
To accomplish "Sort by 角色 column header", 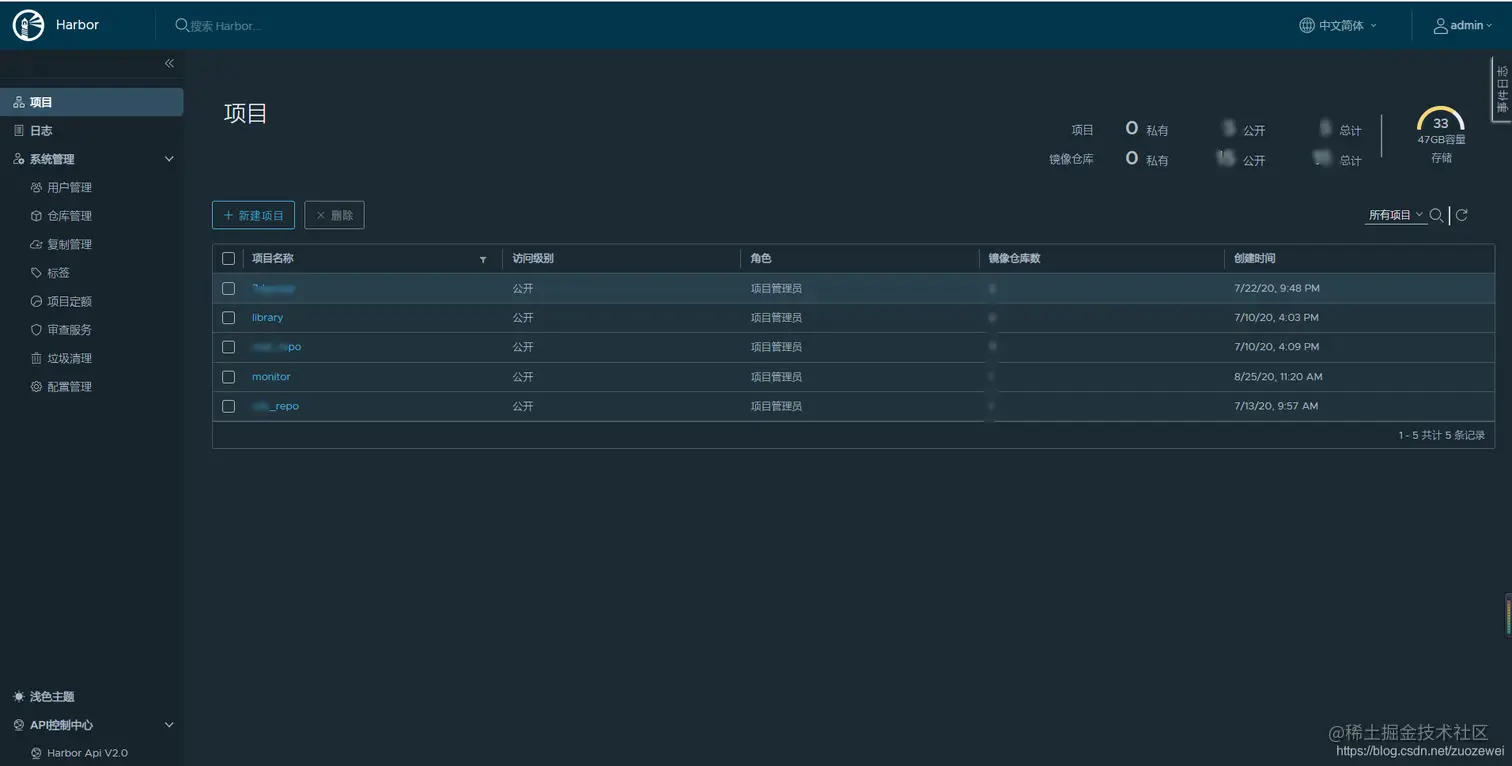I will click(760, 258).
